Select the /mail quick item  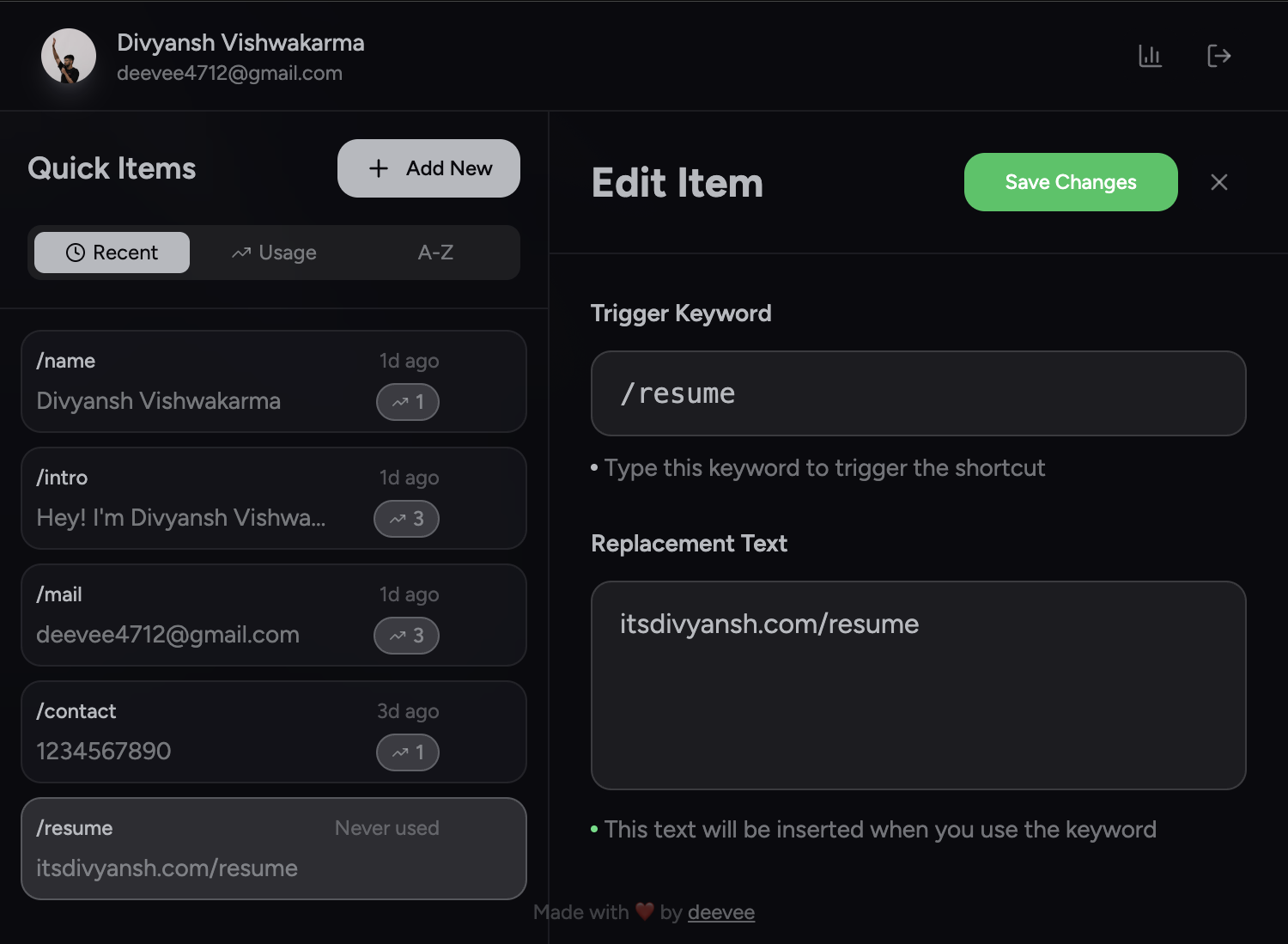point(273,615)
